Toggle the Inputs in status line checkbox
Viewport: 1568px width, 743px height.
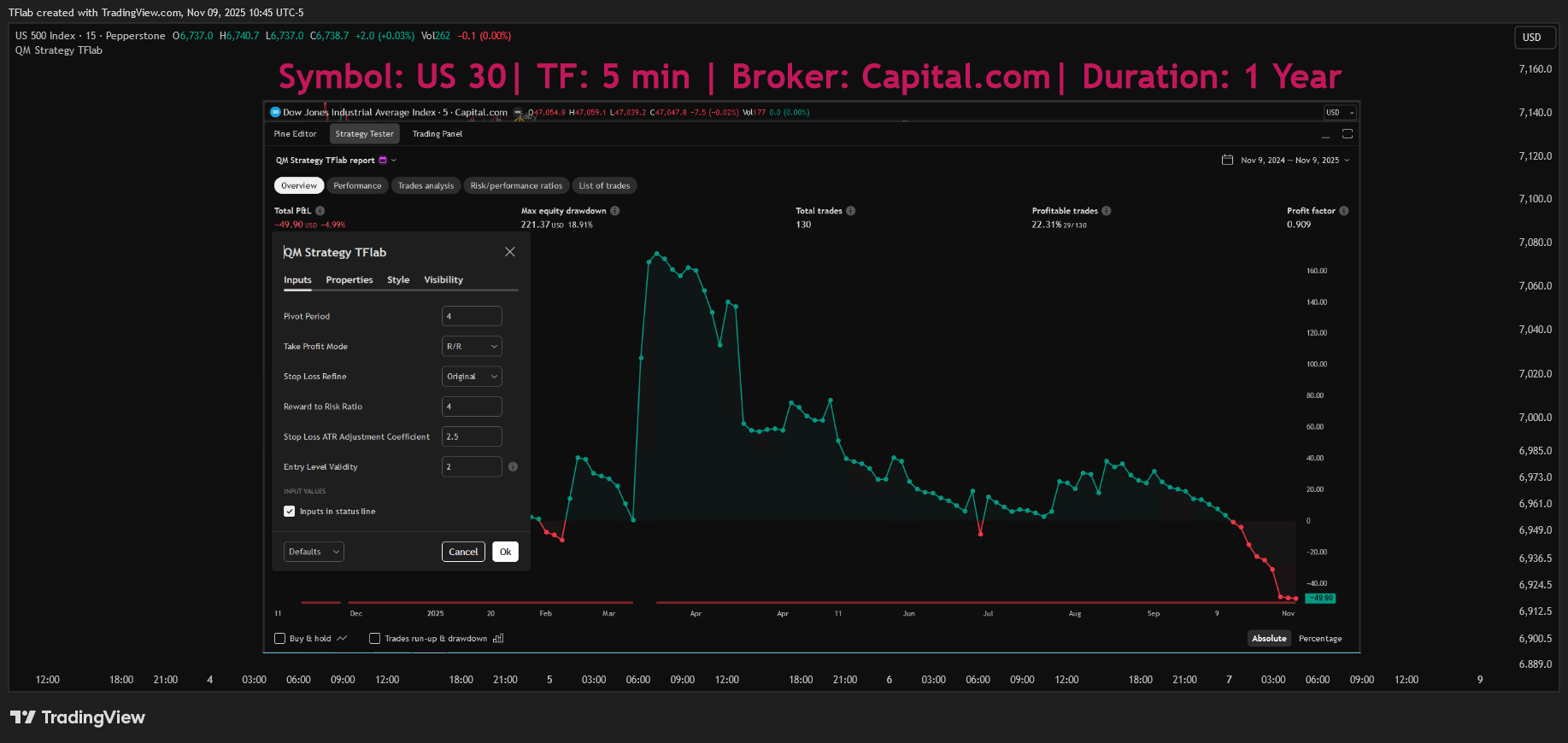click(x=290, y=512)
